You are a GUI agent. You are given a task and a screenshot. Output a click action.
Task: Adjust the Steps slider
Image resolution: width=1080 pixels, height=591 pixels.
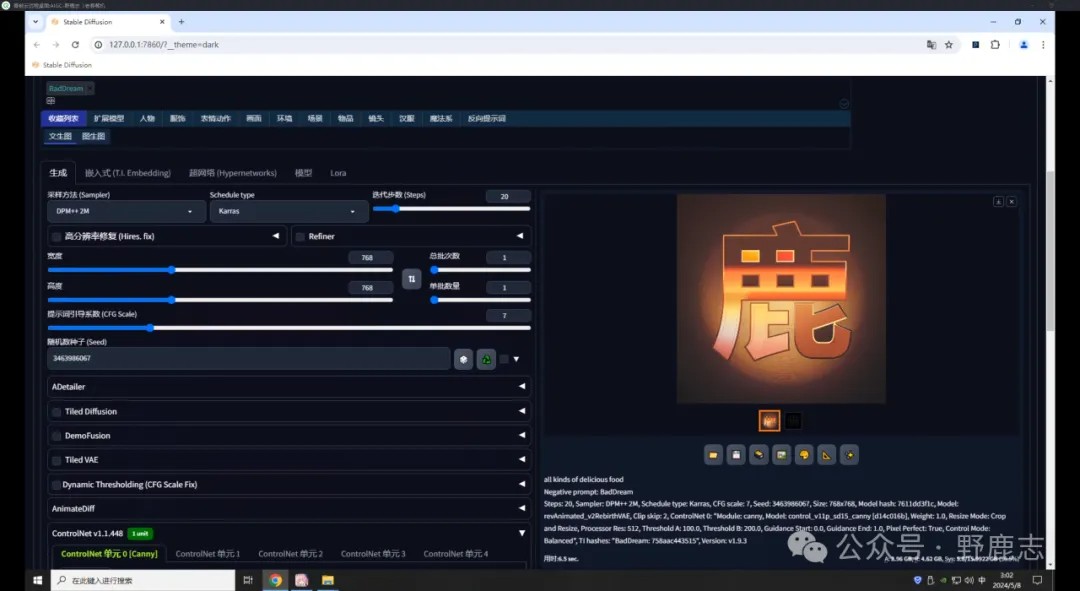[451, 209]
